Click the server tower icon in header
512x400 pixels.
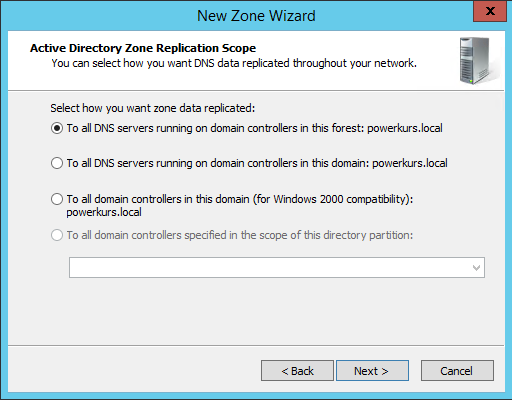coord(477,60)
